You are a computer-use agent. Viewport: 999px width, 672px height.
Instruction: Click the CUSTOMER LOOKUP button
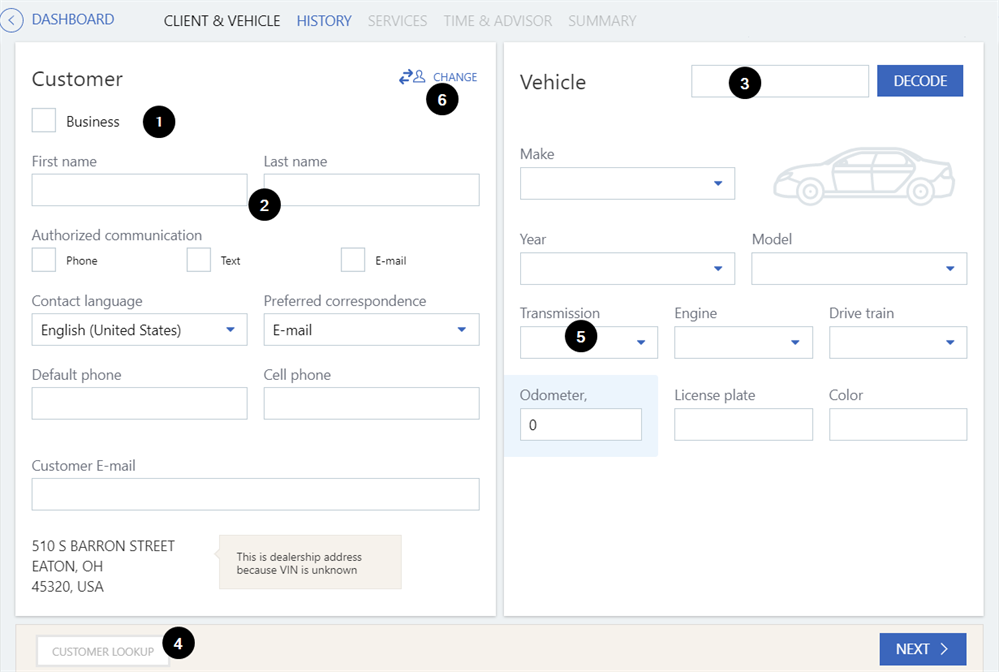pos(103,652)
